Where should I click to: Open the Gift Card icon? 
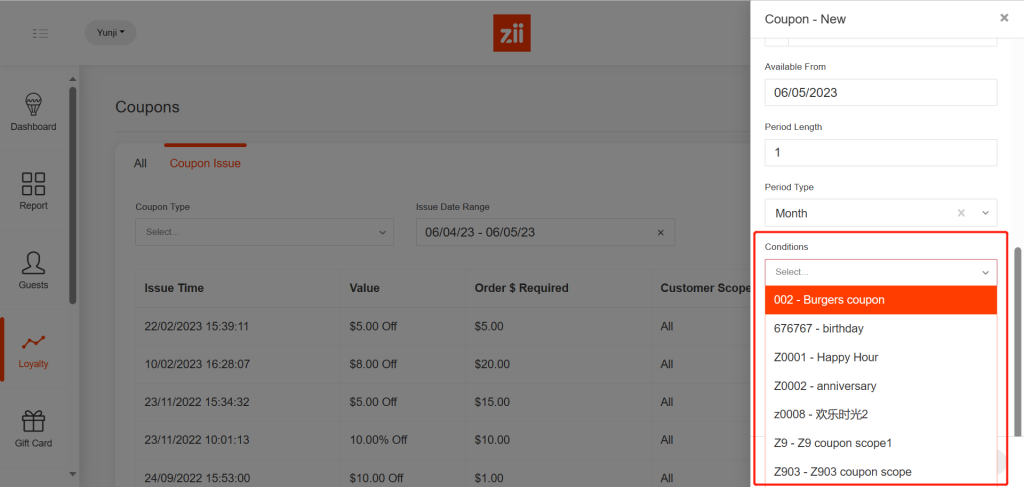pos(33,421)
